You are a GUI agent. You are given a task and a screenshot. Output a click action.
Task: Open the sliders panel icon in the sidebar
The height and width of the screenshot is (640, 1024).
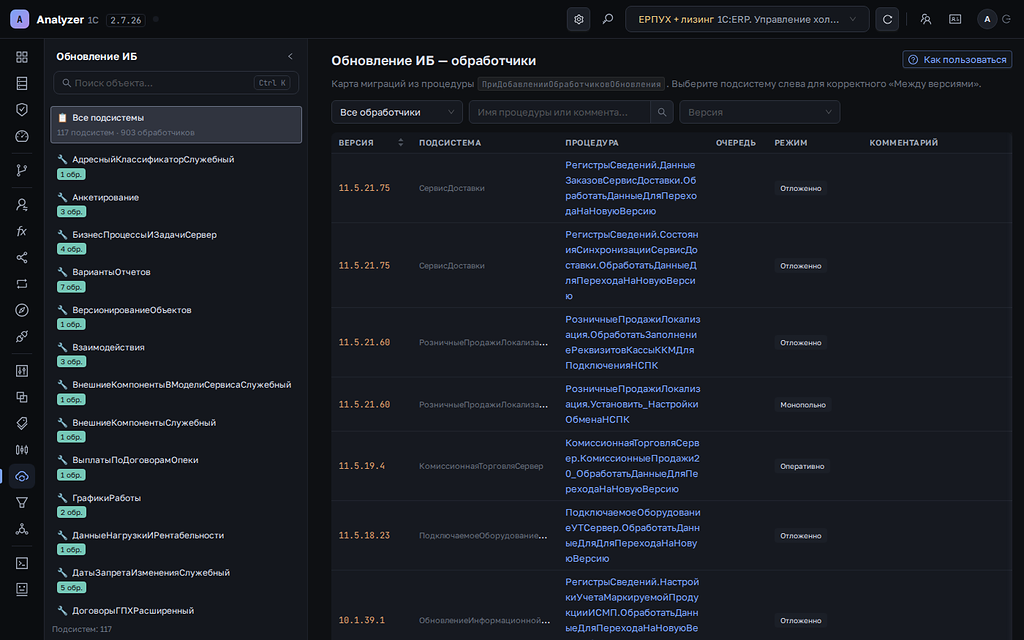pos(22,371)
